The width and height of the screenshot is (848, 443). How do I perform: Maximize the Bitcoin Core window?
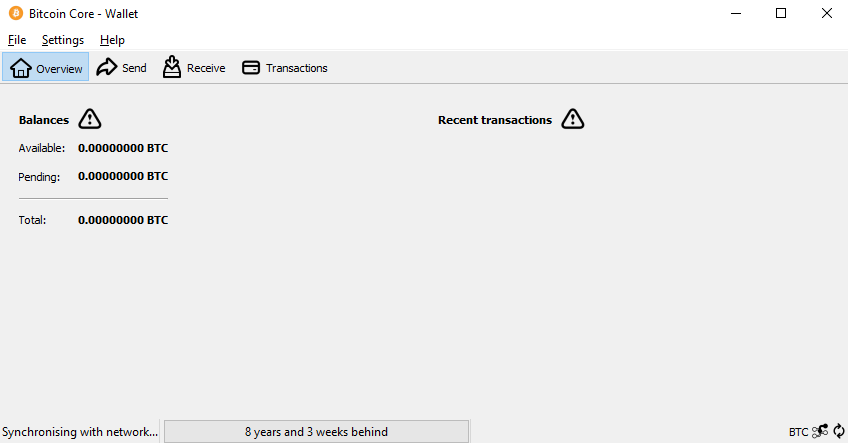pos(781,14)
